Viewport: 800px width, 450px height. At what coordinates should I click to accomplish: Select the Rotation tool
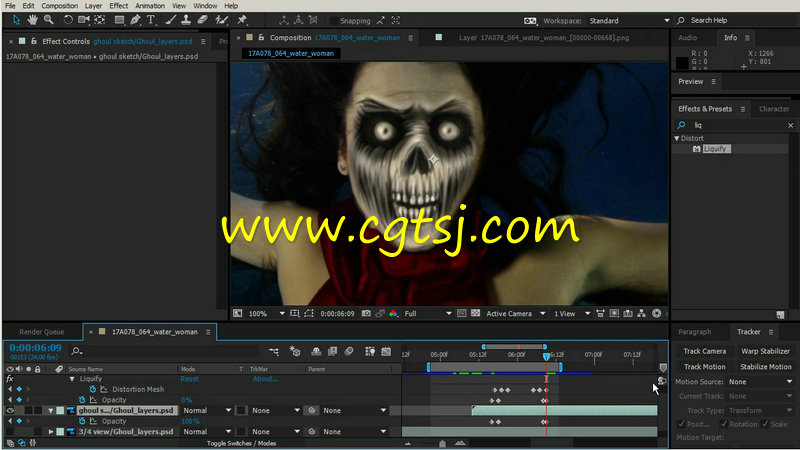click(x=67, y=20)
